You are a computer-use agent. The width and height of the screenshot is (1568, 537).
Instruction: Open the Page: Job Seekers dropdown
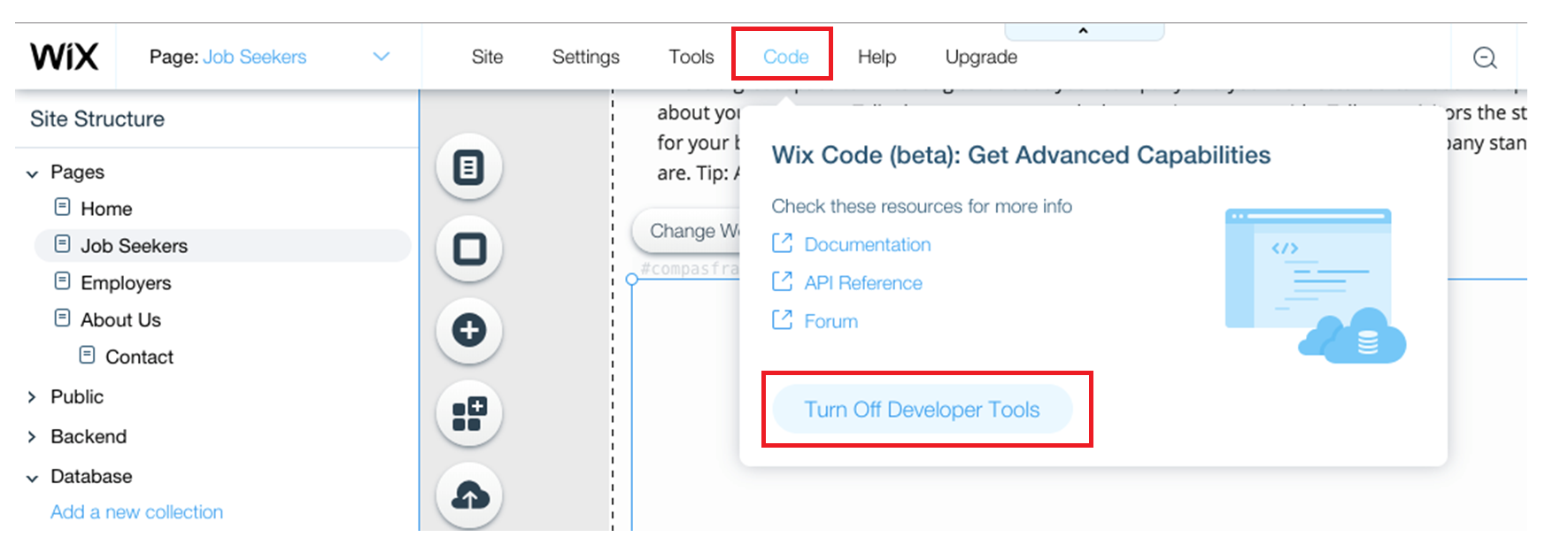(x=269, y=57)
